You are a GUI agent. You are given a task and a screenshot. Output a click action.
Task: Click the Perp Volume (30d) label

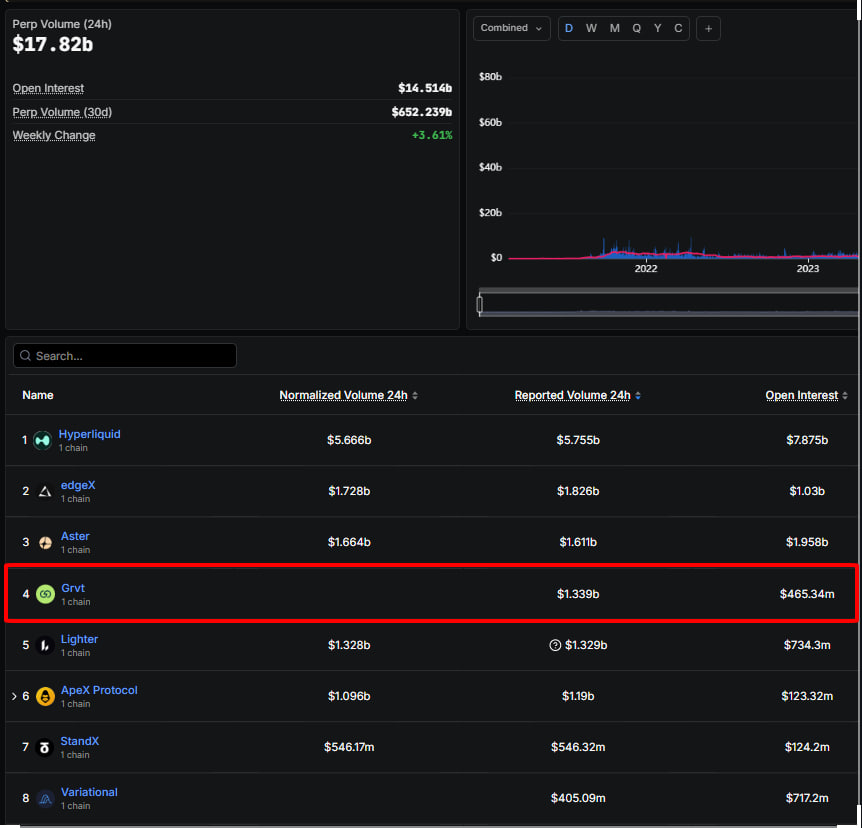[62, 113]
